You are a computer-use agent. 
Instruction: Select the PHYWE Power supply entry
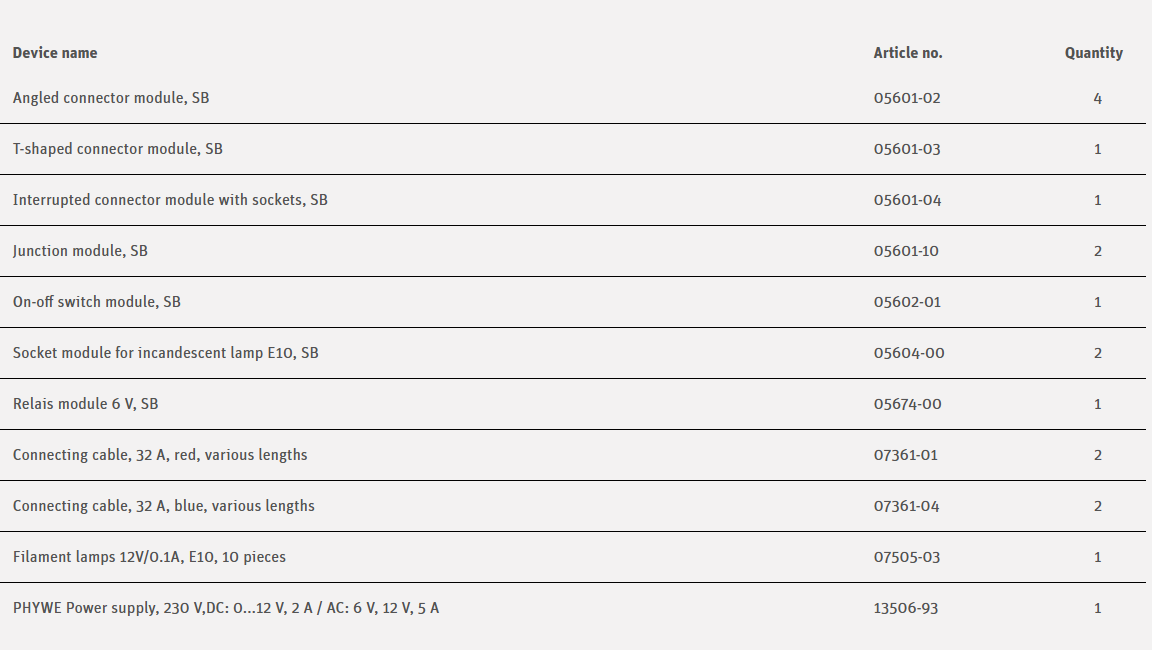(x=226, y=608)
